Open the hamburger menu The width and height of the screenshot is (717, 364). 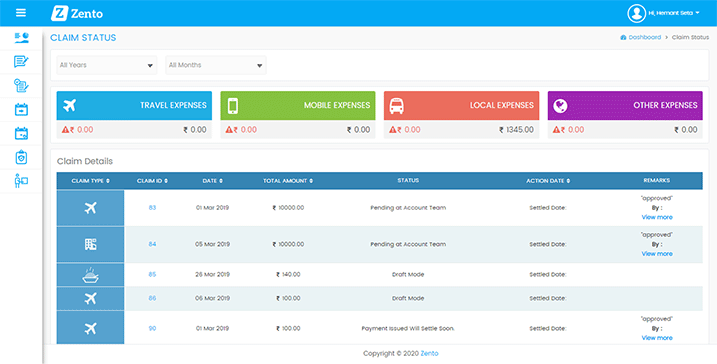coord(21,13)
